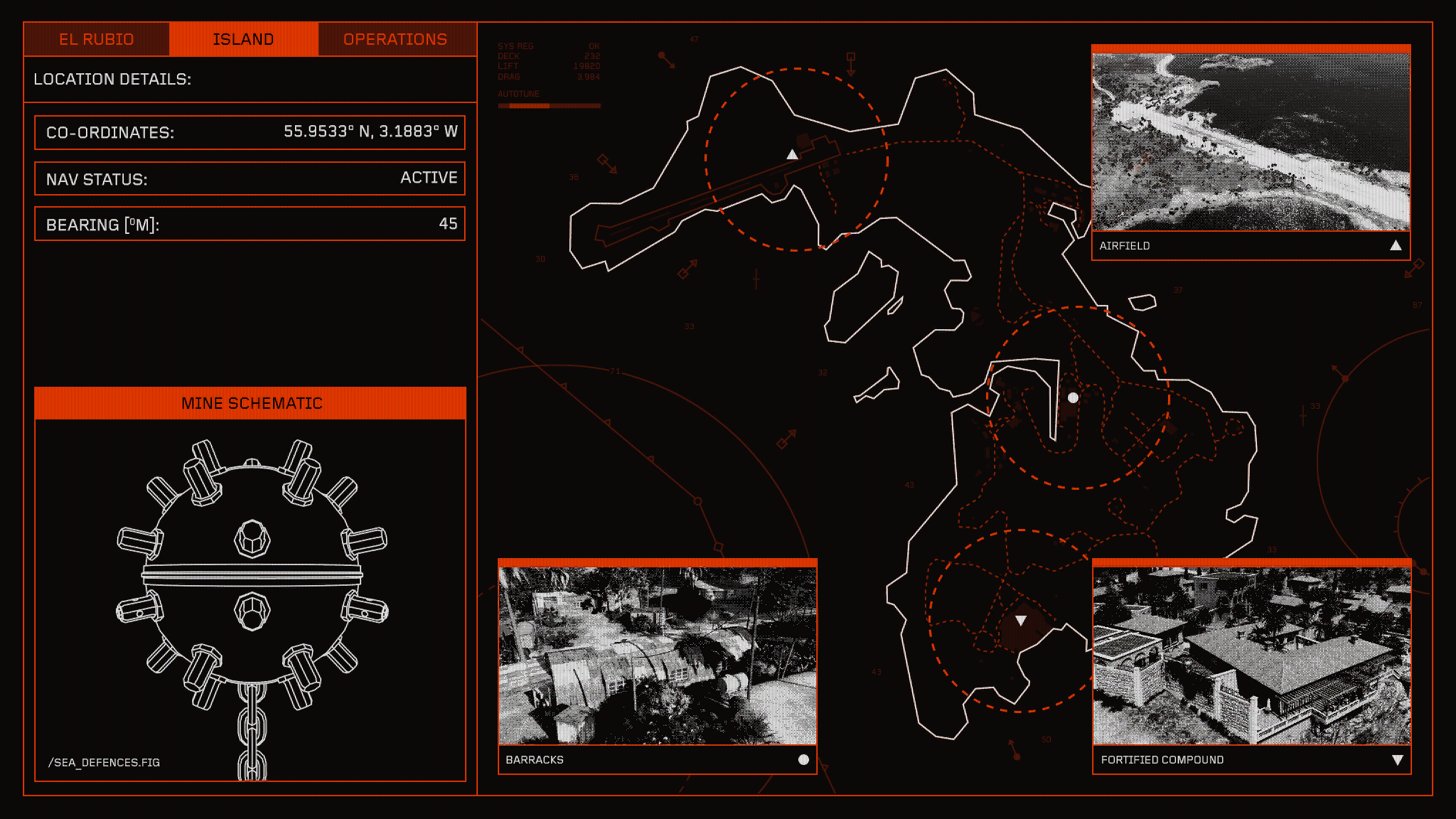Click the 55.9533° N, 3.1883° W value
The image size is (1456, 819).
[x=370, y=132]
